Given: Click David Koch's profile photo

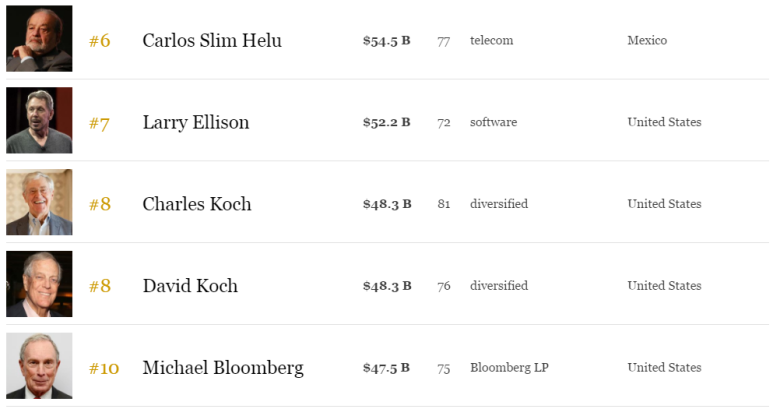Looking at the screenshot, I should tap(39, 285).
